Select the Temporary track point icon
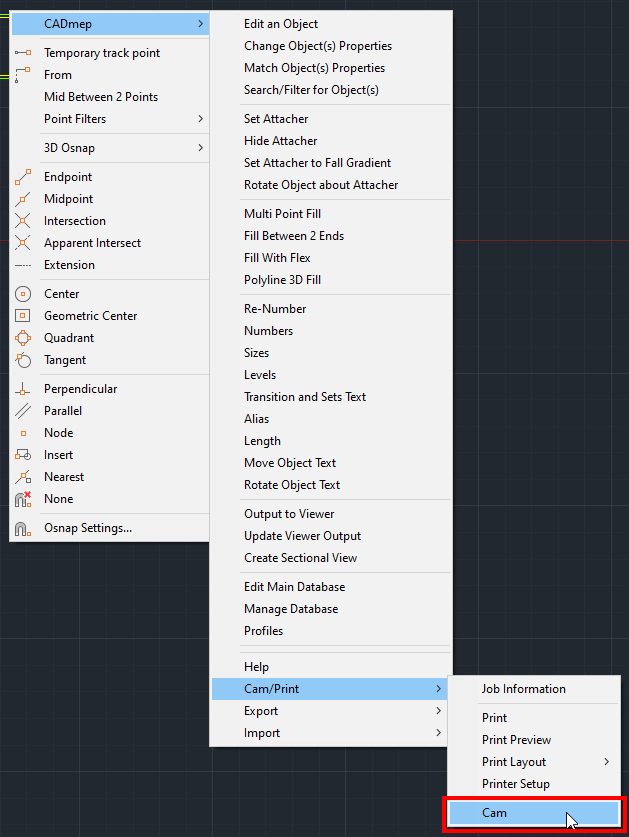This screenshot has width=629, height=837. click(x=24, y=52)
